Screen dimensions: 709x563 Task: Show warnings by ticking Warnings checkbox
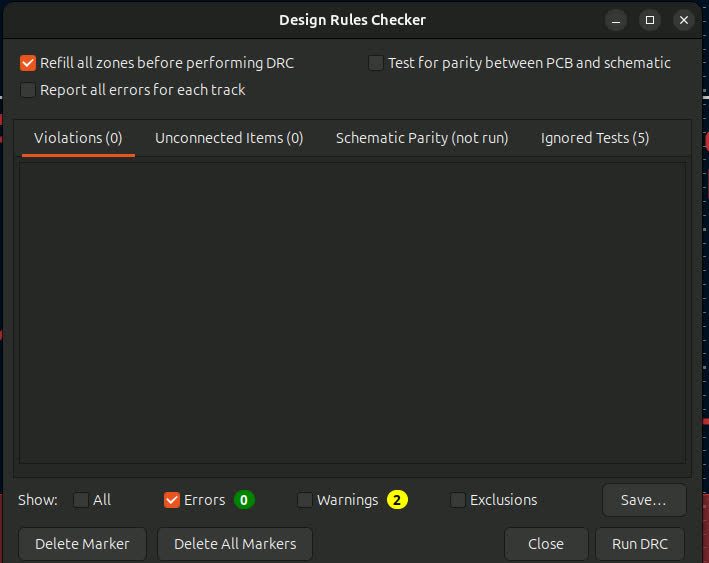[305, 500]
